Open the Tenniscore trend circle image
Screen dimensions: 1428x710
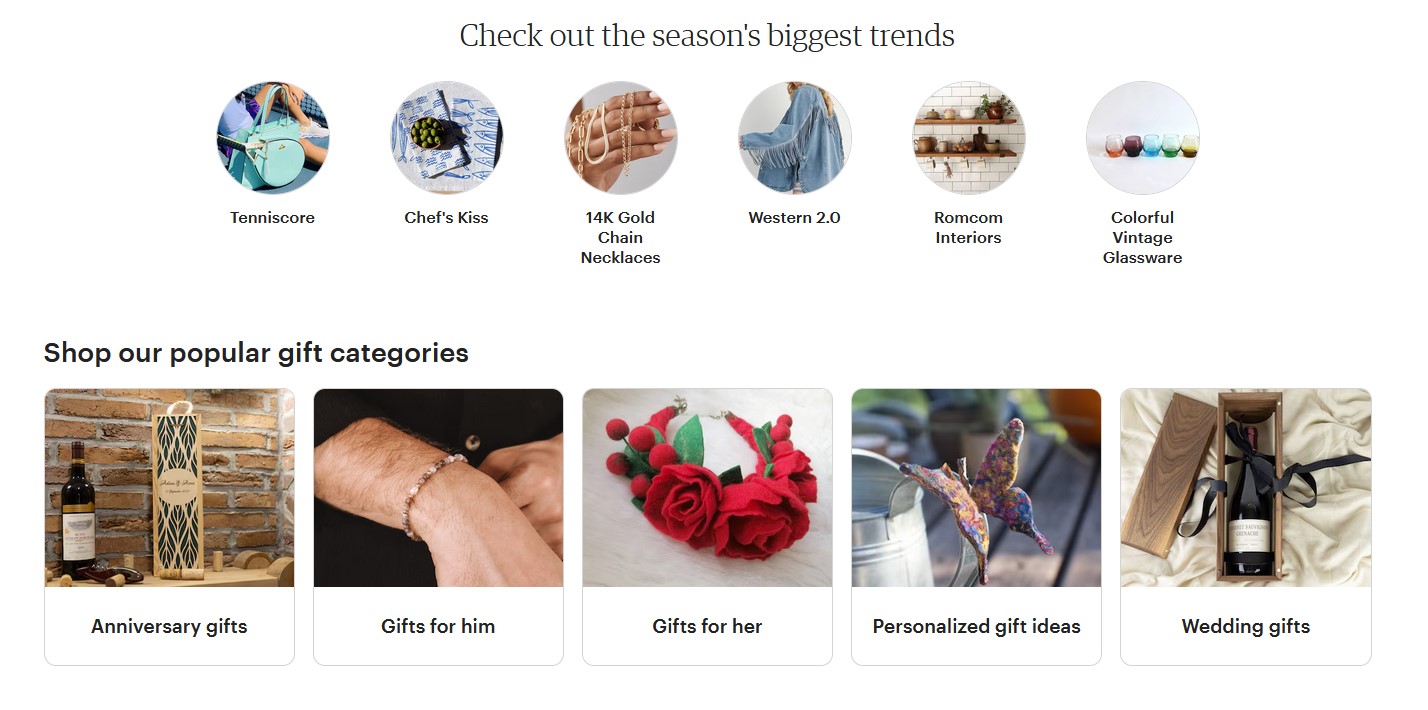click(x=273, y=138)
